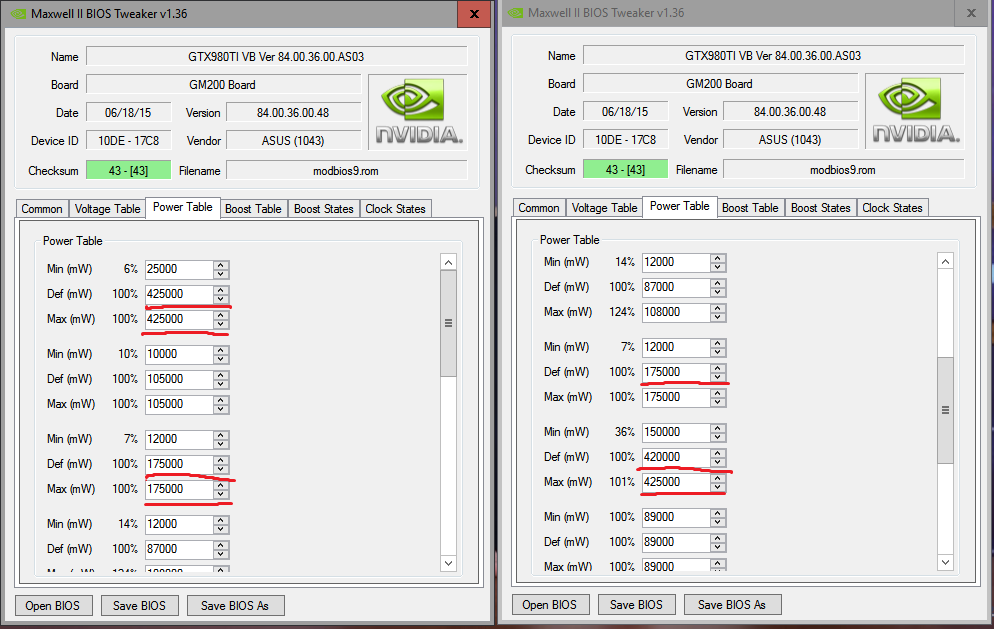The width and height of the screenshot is (994, 629).
Task: Increase the 420000 Def value in right window
Action: pos(718,453)
